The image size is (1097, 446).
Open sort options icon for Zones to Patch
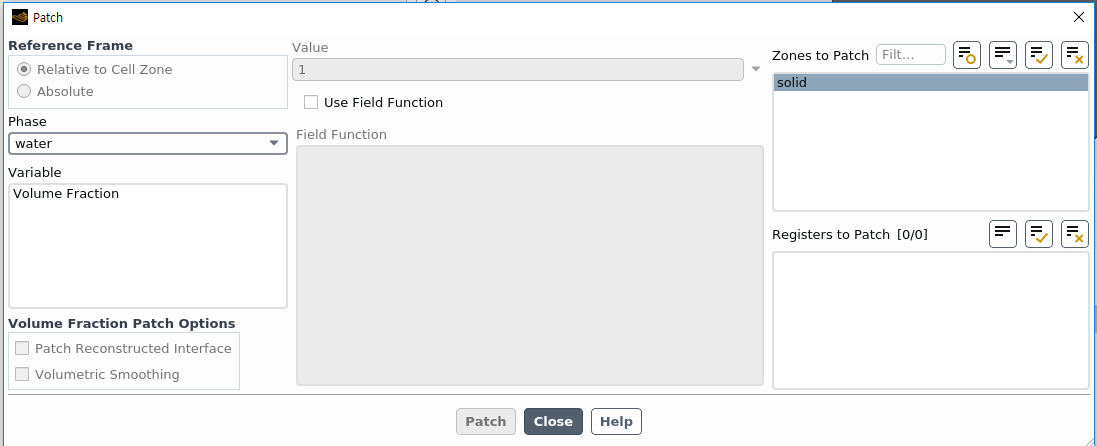[x=1003, y=55]
